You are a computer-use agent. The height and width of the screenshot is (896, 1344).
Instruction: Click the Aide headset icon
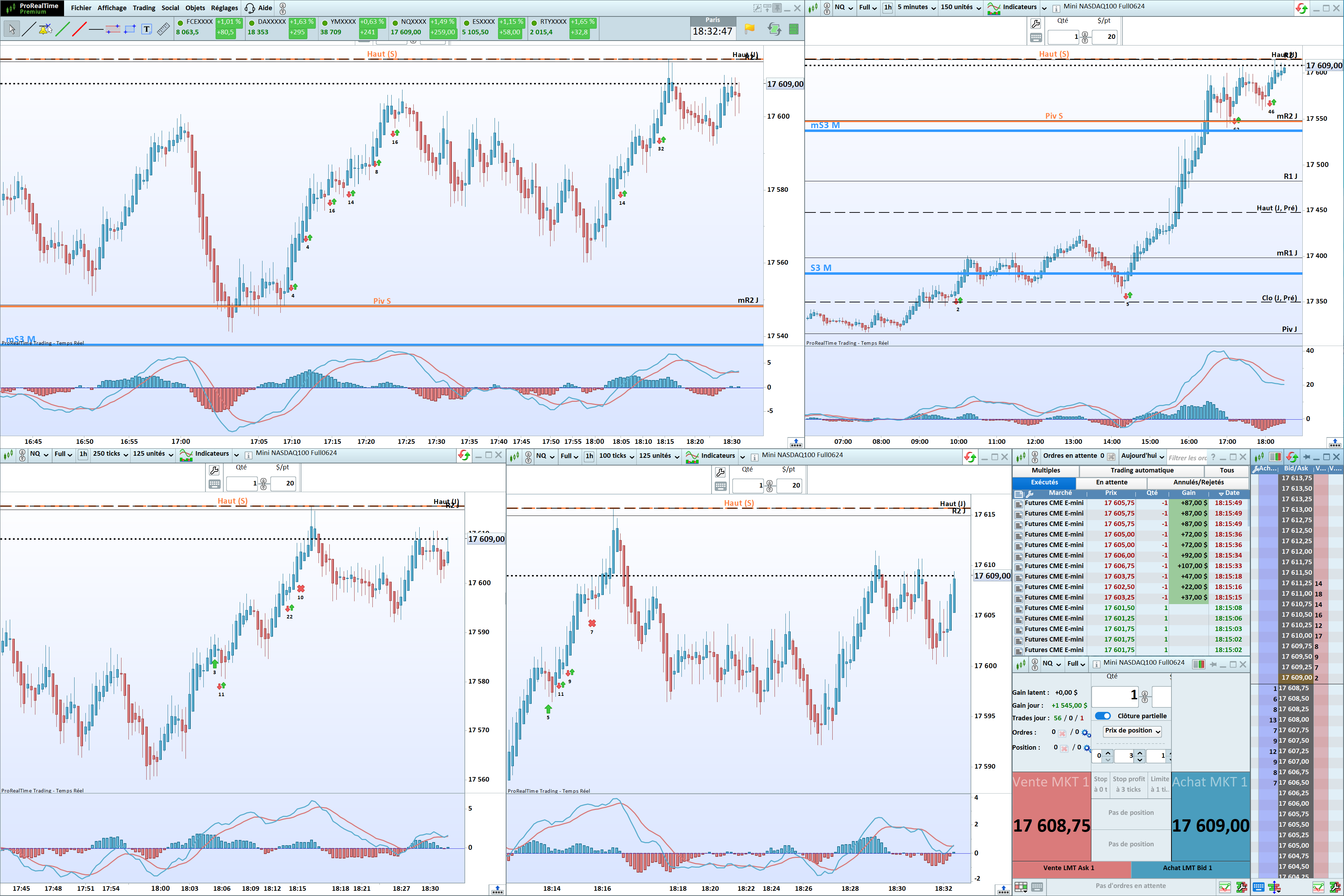tap(250, 8)
